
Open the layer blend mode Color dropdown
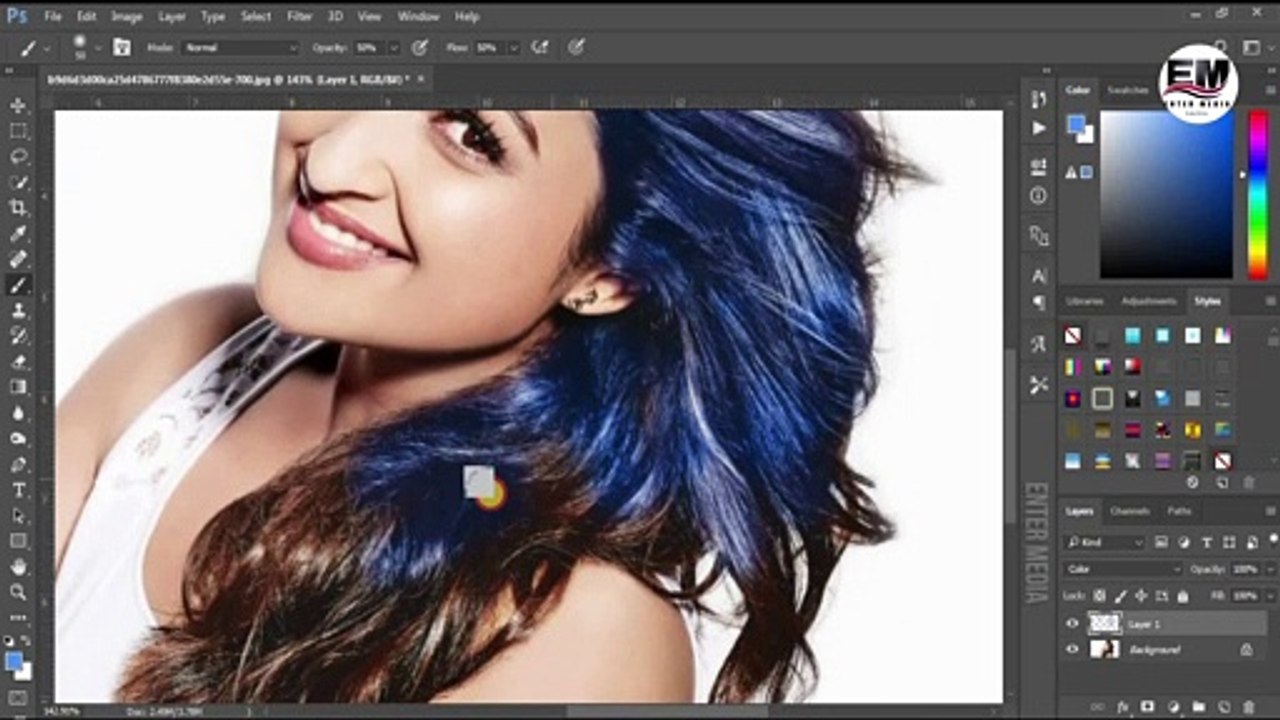(1123, 569)
